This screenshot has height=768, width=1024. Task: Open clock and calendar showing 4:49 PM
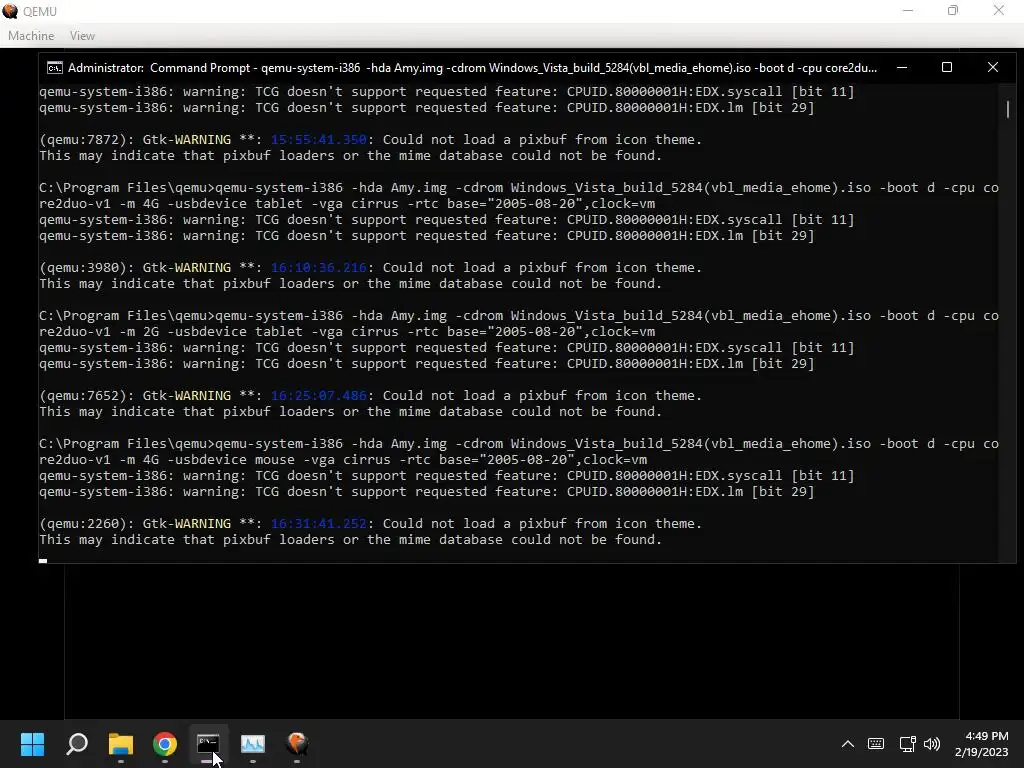982,744
